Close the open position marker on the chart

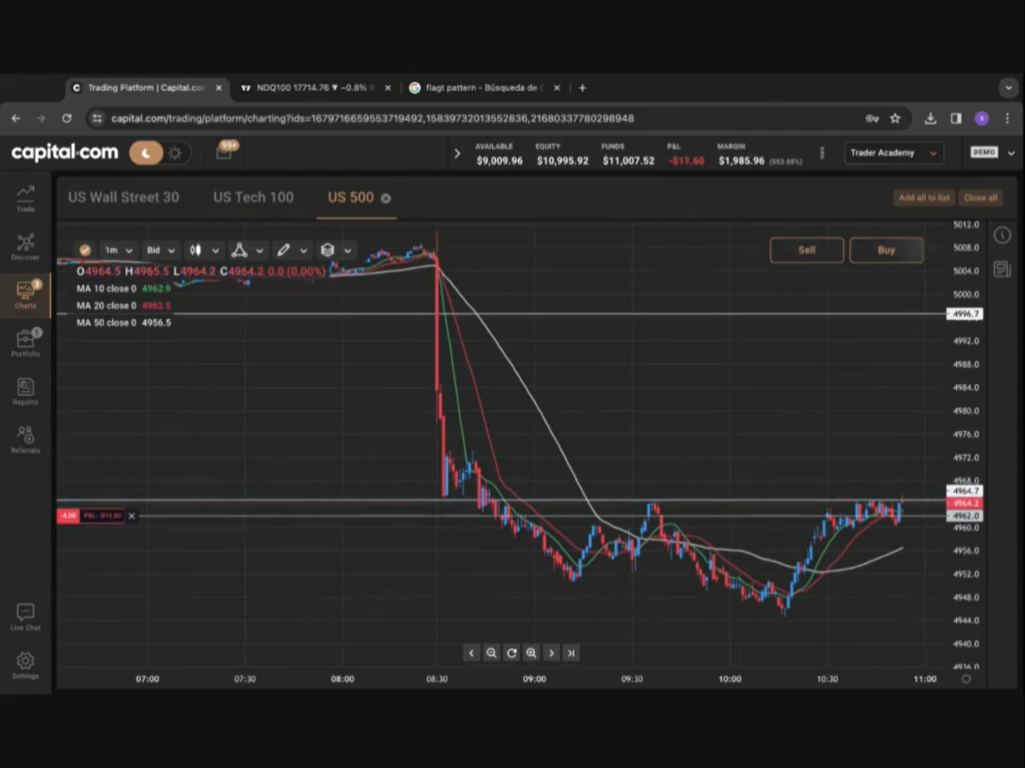pyautogui.click(x=132, y=516)
